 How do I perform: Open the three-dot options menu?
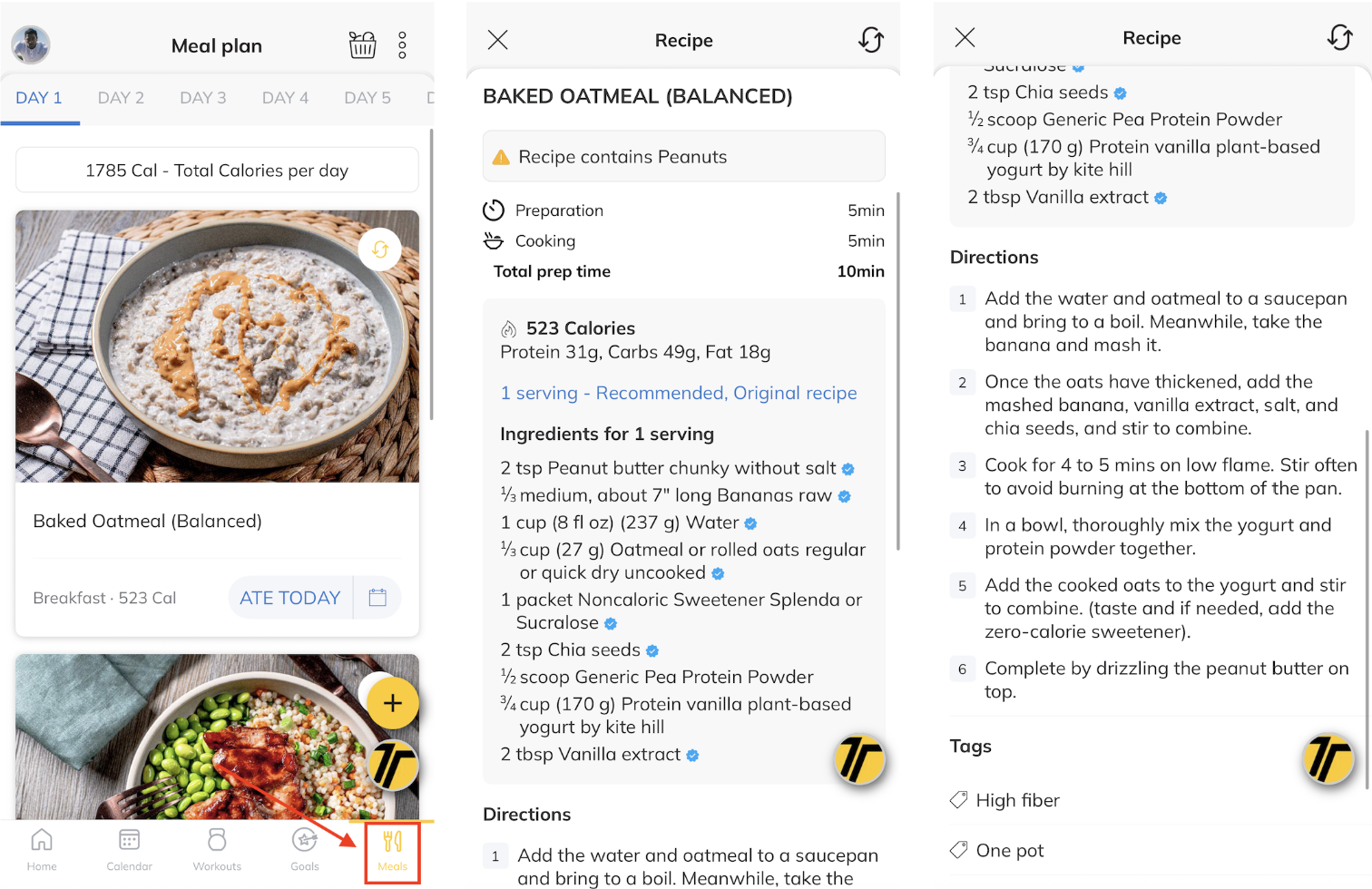click(402, 45)
